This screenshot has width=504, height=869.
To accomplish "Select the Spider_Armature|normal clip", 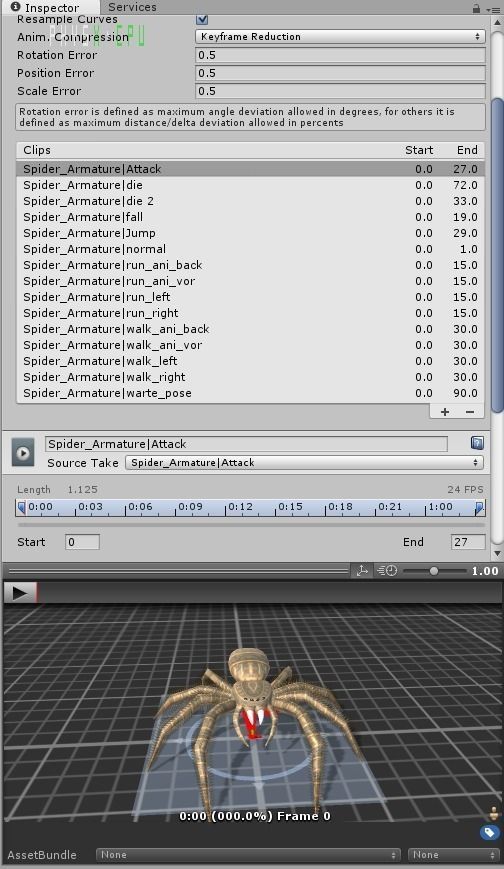I will pyautogui.click(x=250, y=249).
